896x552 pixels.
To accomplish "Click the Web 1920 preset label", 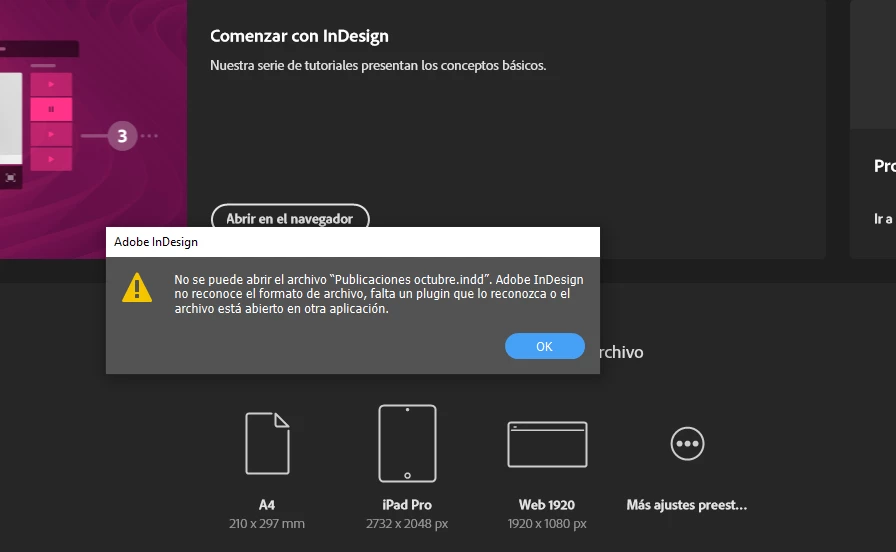I will [x=547, y=505].
